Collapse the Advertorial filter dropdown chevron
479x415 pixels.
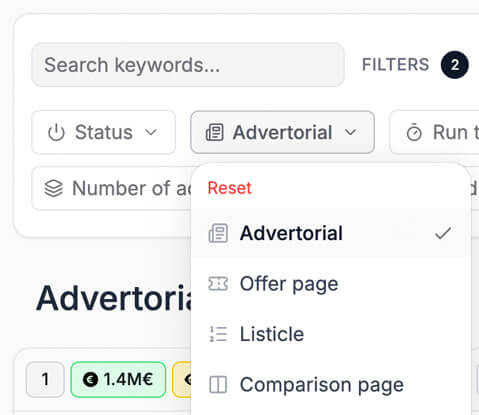pyautogui.click(x=350, y=132)
